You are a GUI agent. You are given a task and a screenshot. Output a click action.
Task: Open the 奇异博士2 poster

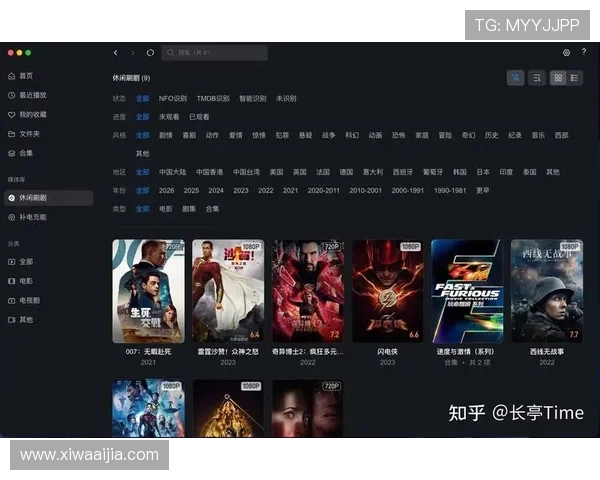(x=308, y=291)
